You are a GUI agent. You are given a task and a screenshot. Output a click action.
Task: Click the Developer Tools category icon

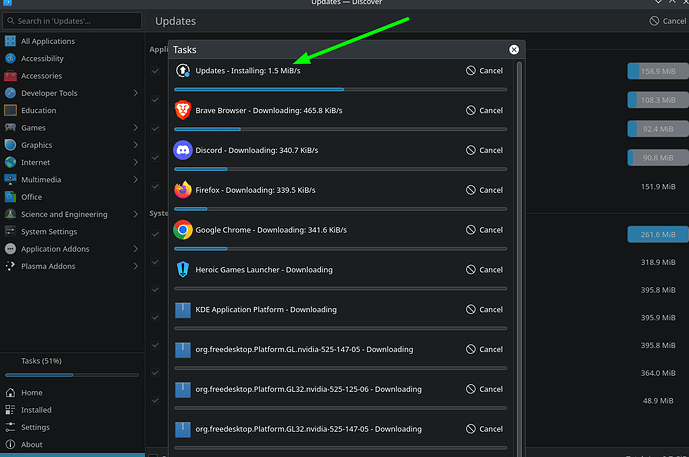click(10, 93)
